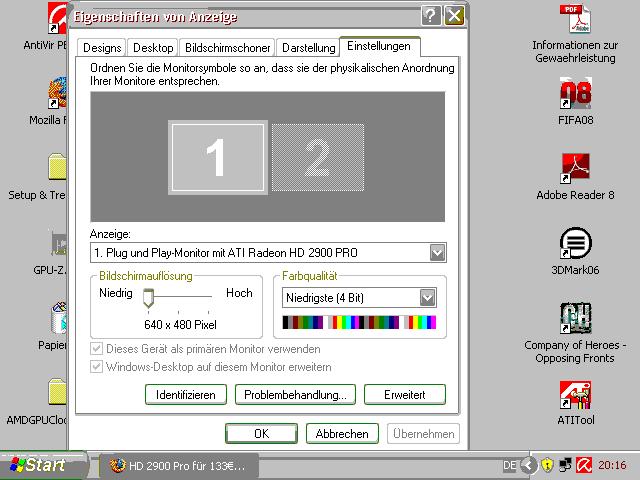
Task: Select monitor 1 in arrangement preview
Action: (218, 157)
